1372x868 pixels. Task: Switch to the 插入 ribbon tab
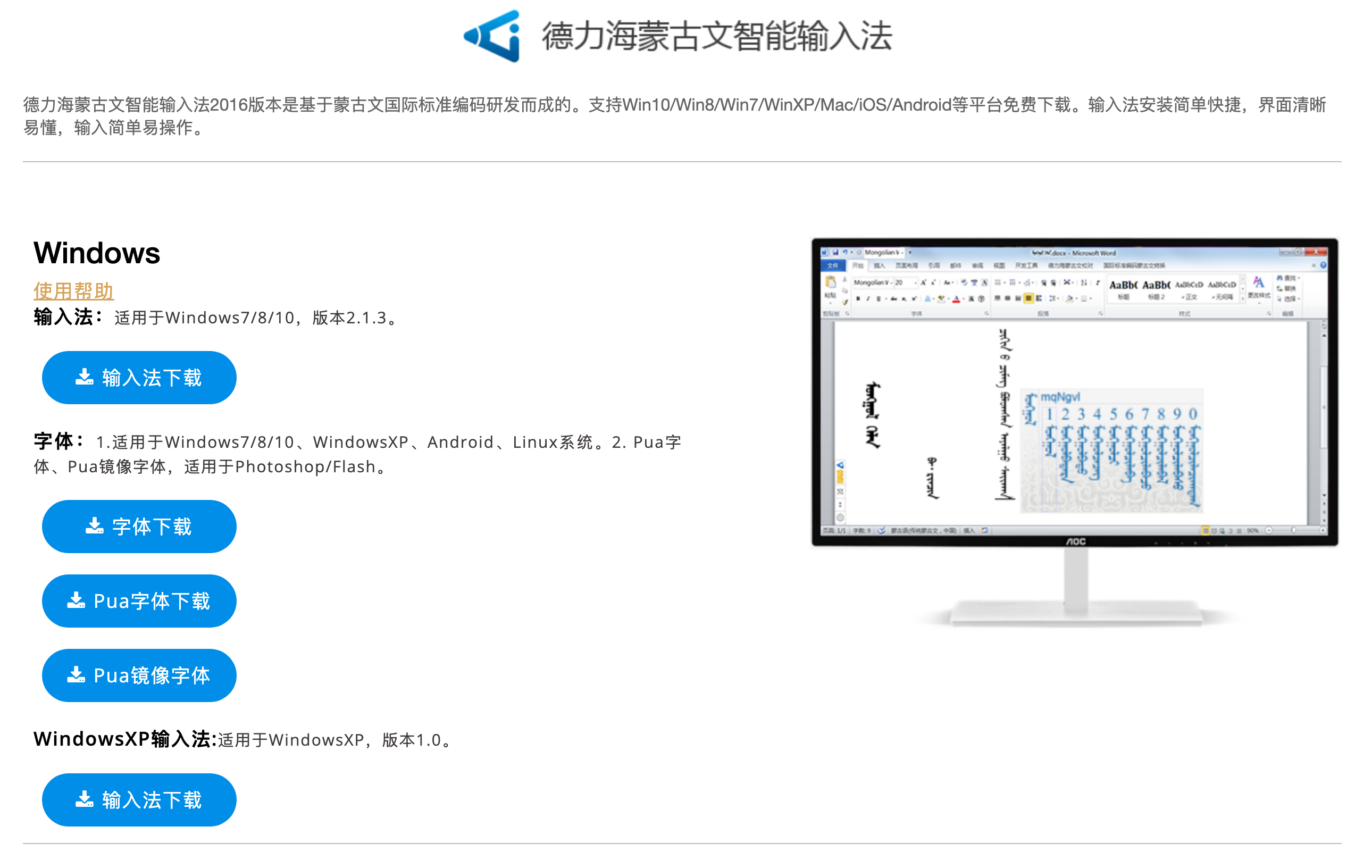tap(880, 265)
